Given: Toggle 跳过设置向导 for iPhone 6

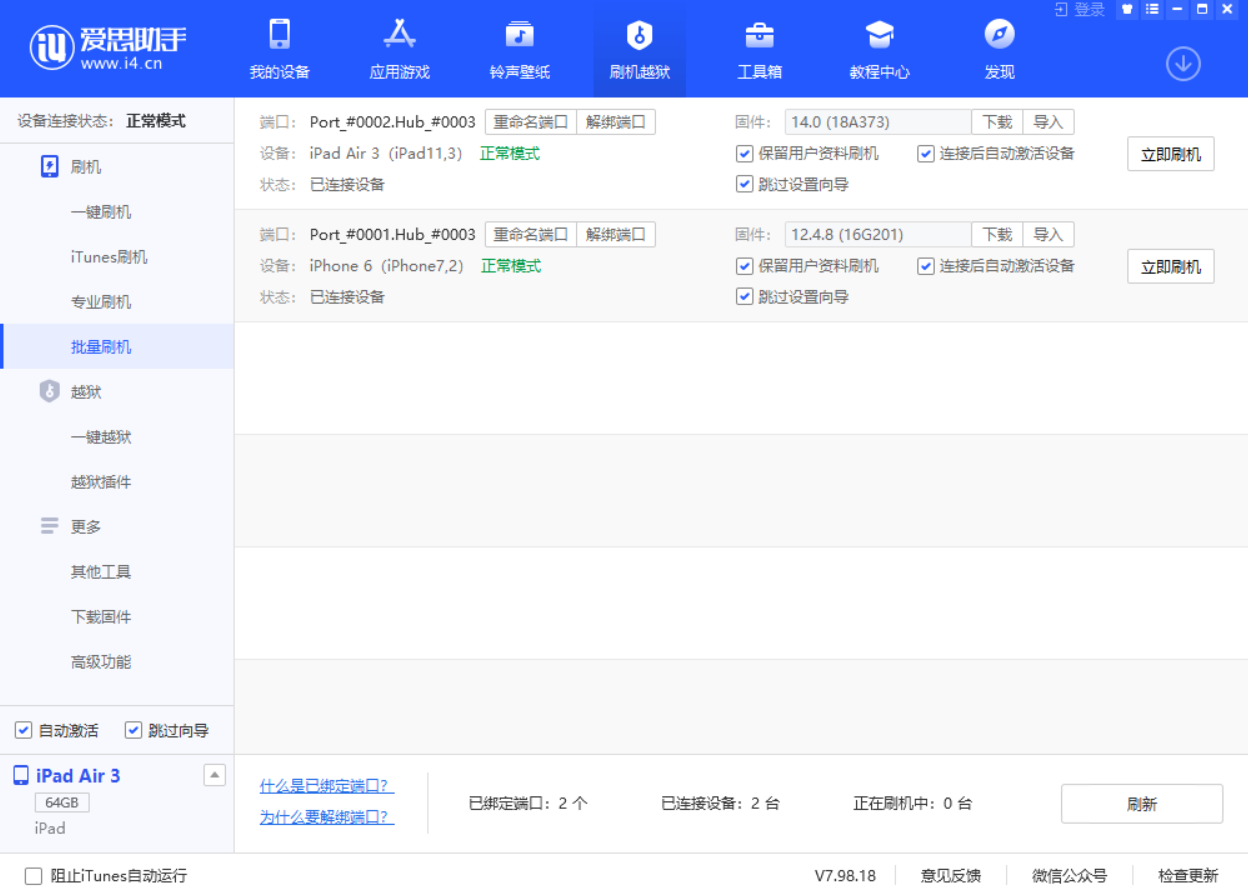Looking at the screenshot, I should (x=744, y=296).
